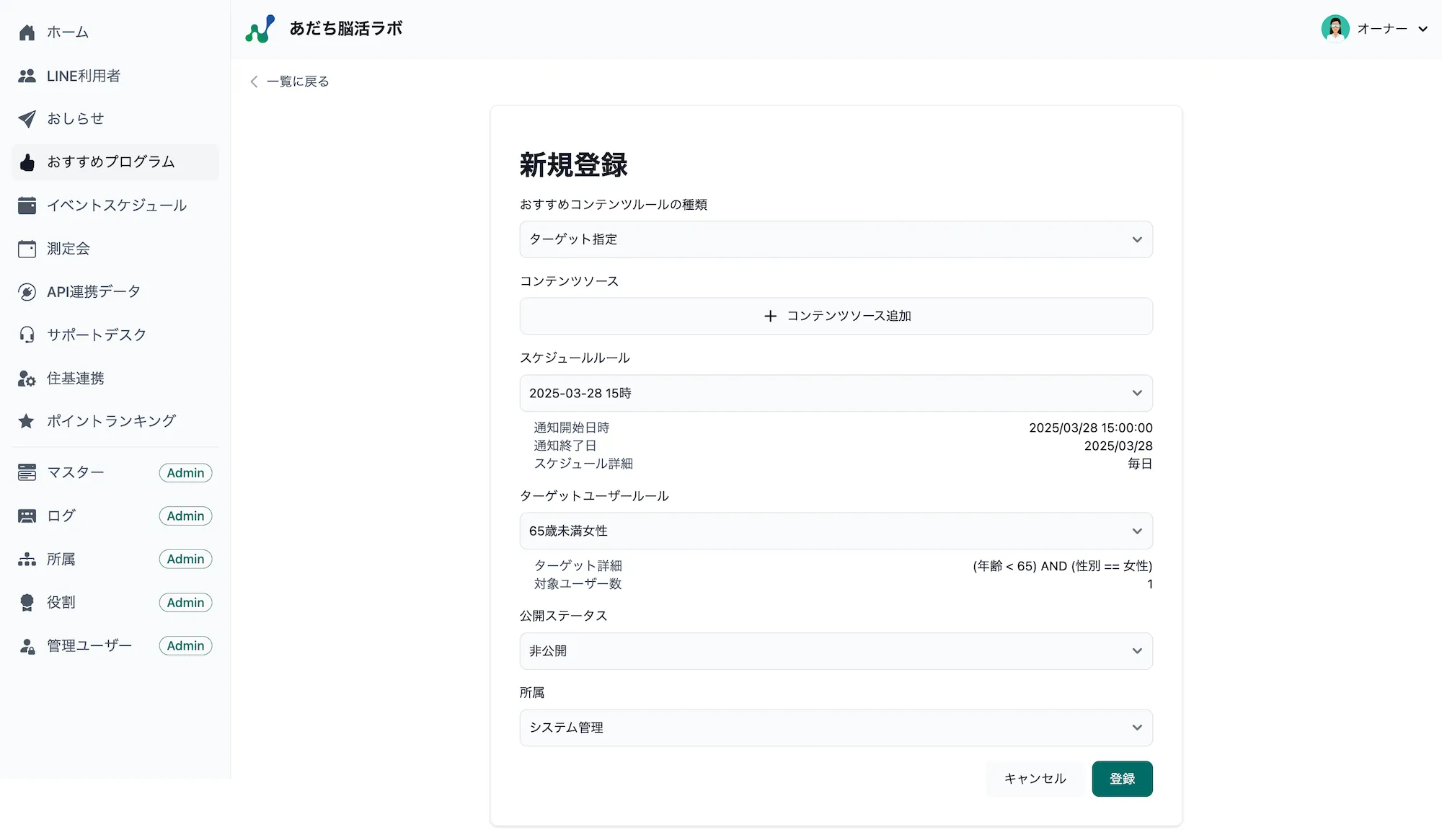
Task: Click the paper plane icon for おしらせ
Action: (27, 119)
